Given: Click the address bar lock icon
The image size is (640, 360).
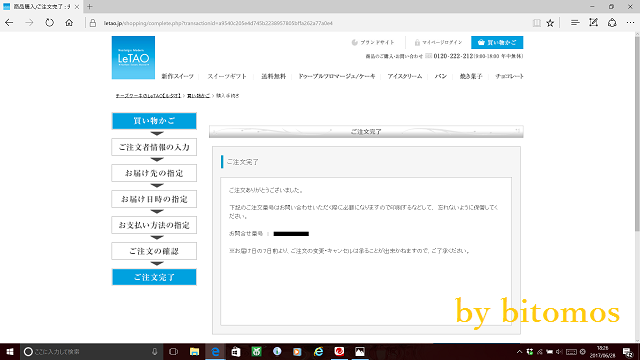Looking at the screenshot, I should point(93,23).
